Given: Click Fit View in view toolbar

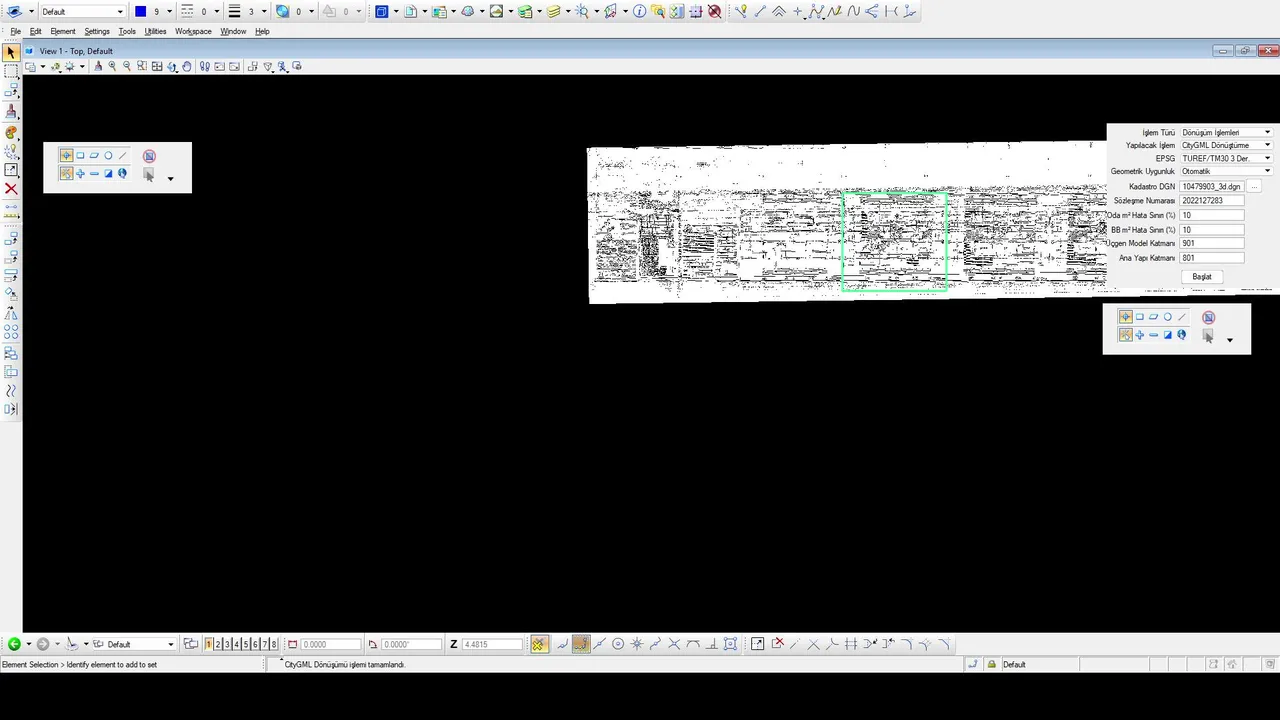Looking at the screenshot, I should (x=157, y=66).
